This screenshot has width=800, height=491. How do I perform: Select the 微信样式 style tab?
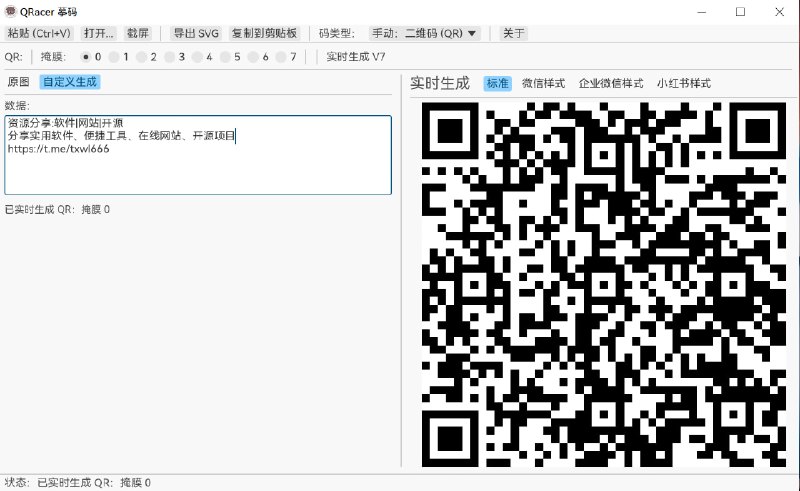coord(543,83)
